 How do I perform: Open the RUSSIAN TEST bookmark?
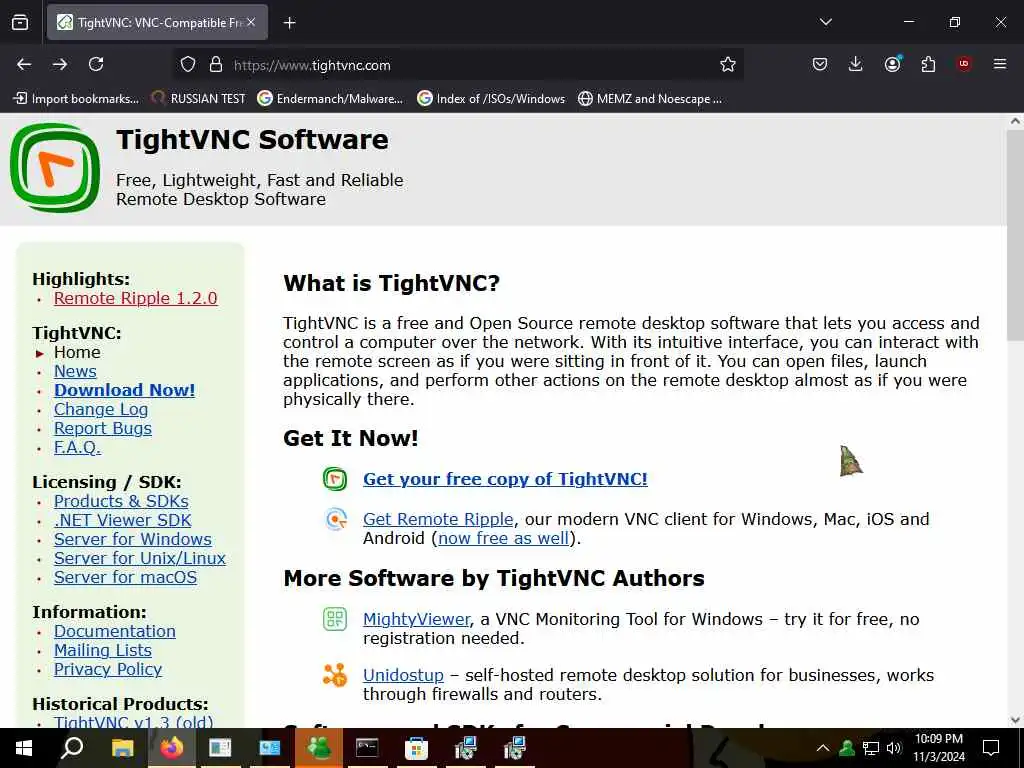pyautogui.click(x=198, y=99)
